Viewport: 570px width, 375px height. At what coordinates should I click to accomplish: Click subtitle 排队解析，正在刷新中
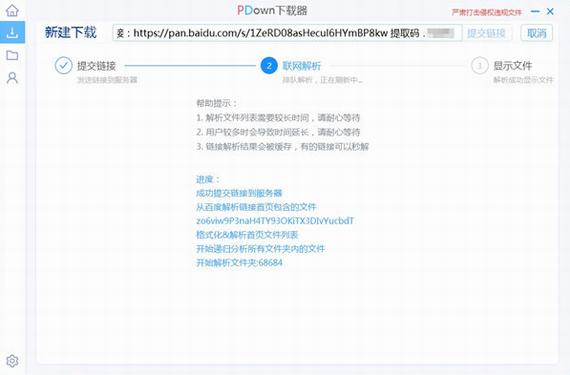click(323, 80)
